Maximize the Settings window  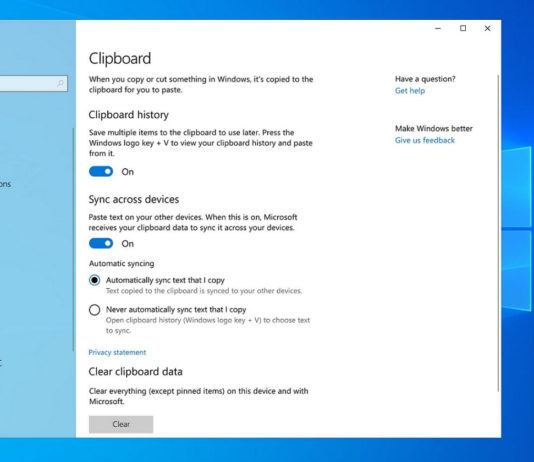click(x=463, y=28)
